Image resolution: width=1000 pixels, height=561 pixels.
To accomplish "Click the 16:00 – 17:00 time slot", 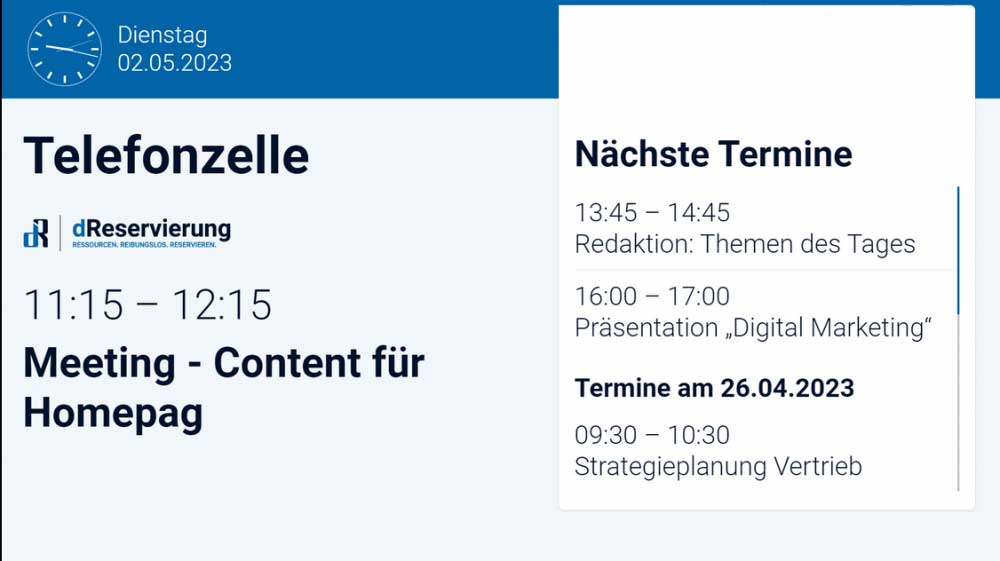I will point(652,296).
